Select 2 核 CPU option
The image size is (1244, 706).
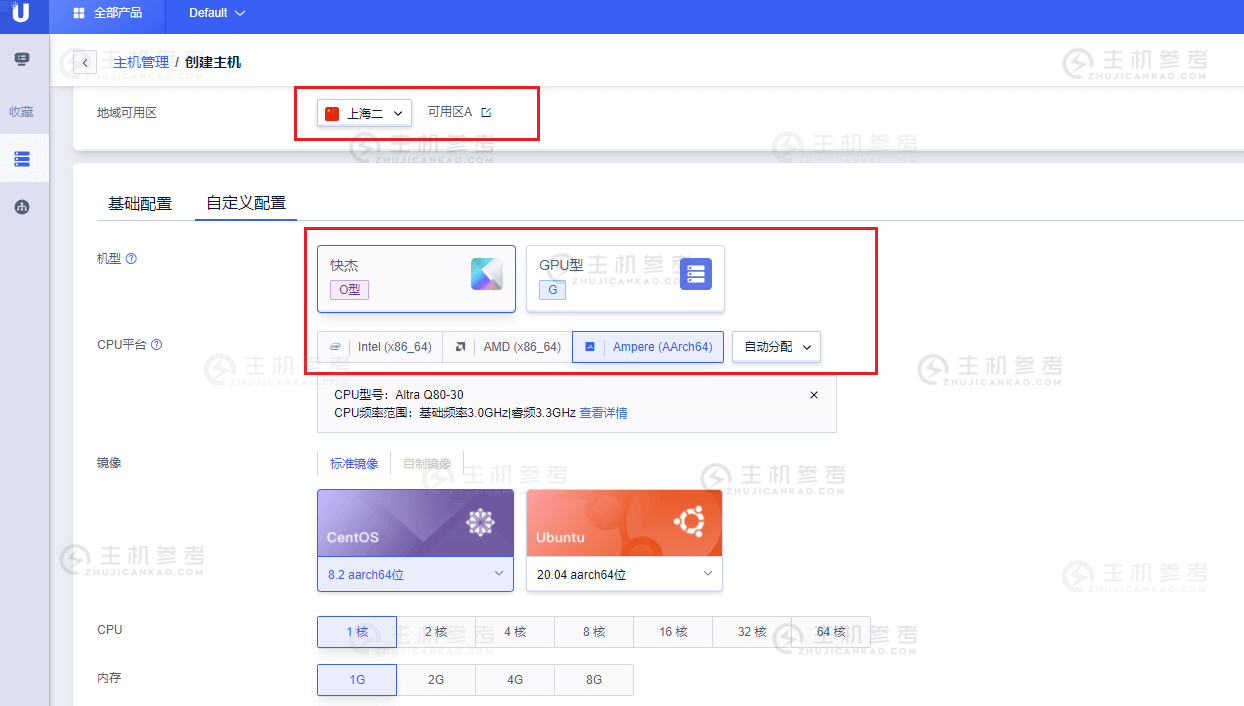click(436, 632)
